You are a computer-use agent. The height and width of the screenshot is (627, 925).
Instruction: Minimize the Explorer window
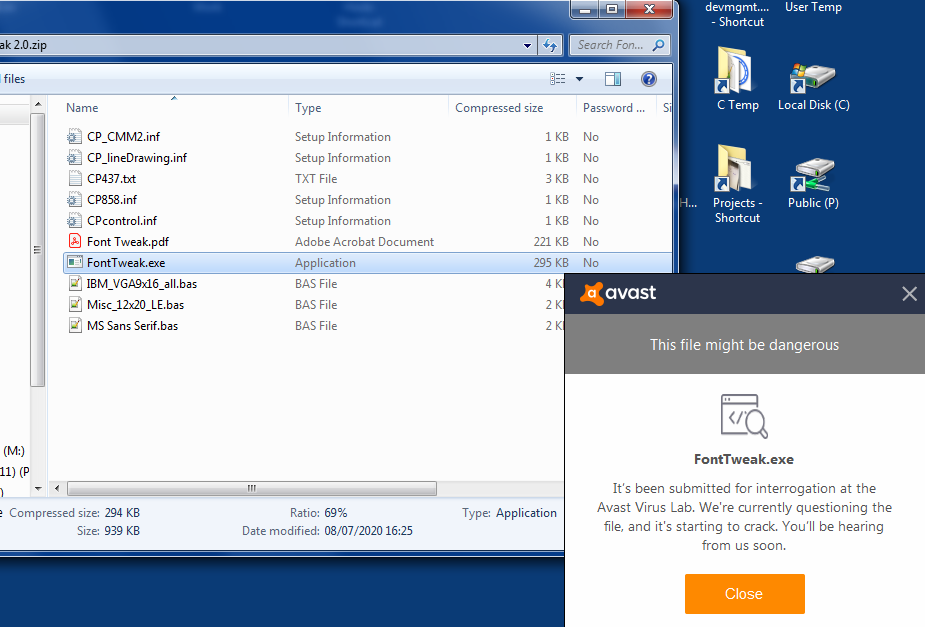click(x=585, y=9)
